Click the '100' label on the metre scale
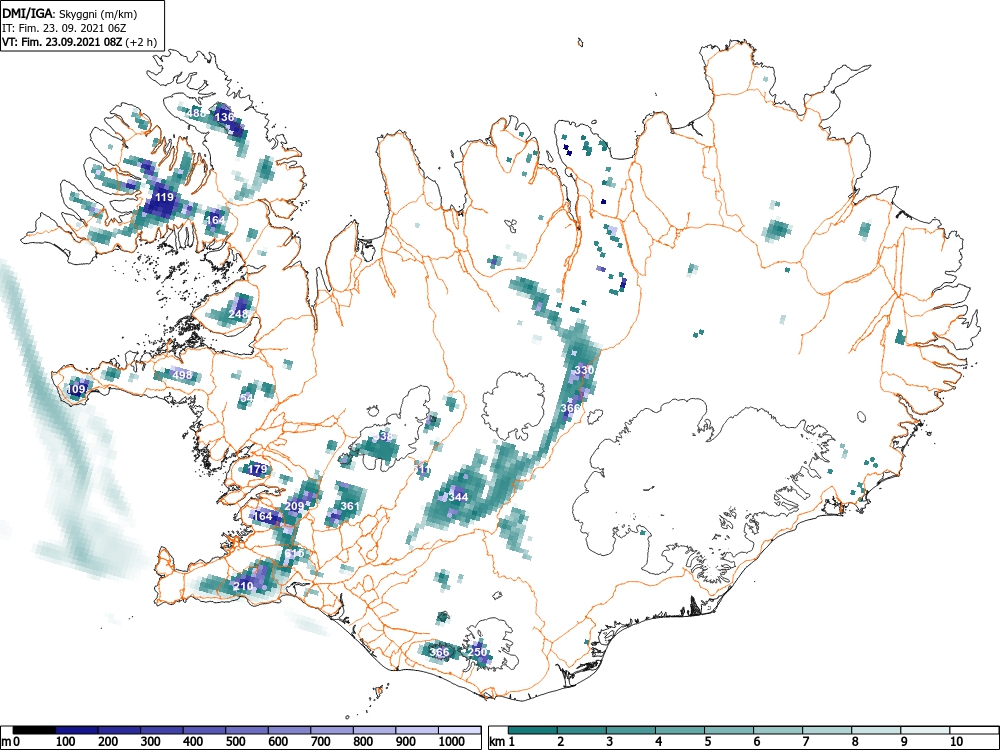Image resolution: width=1000 pixels, height=750 pixels. (66, 742)
